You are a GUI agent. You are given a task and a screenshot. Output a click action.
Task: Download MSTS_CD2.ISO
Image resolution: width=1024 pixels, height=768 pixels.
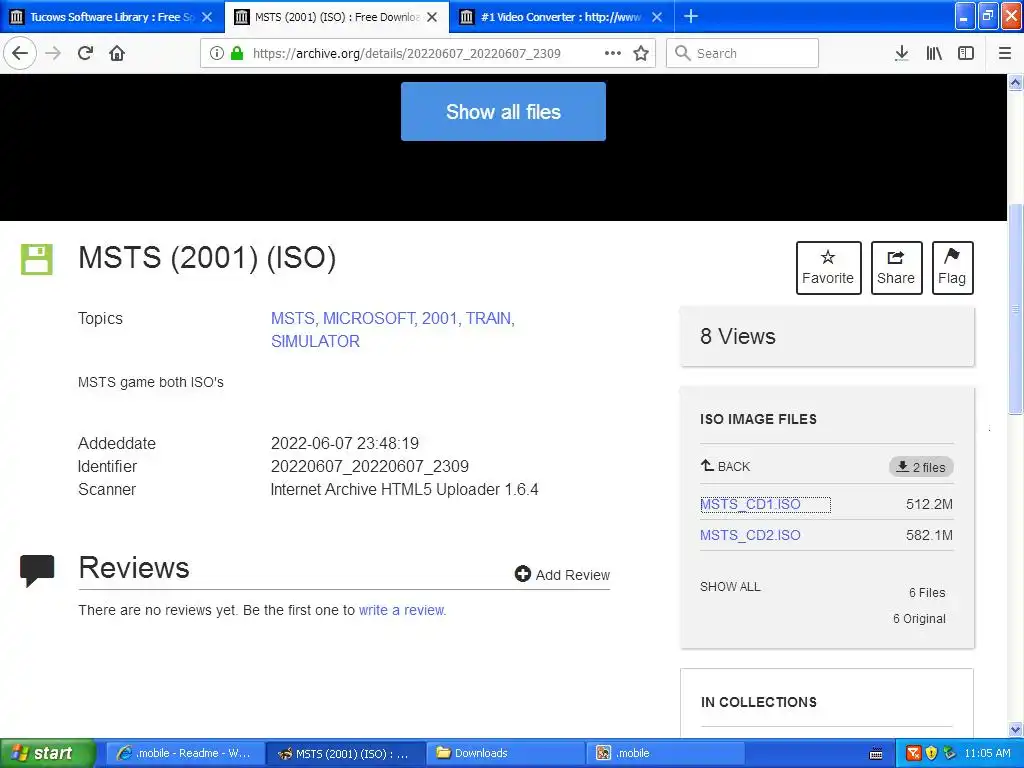750,535
